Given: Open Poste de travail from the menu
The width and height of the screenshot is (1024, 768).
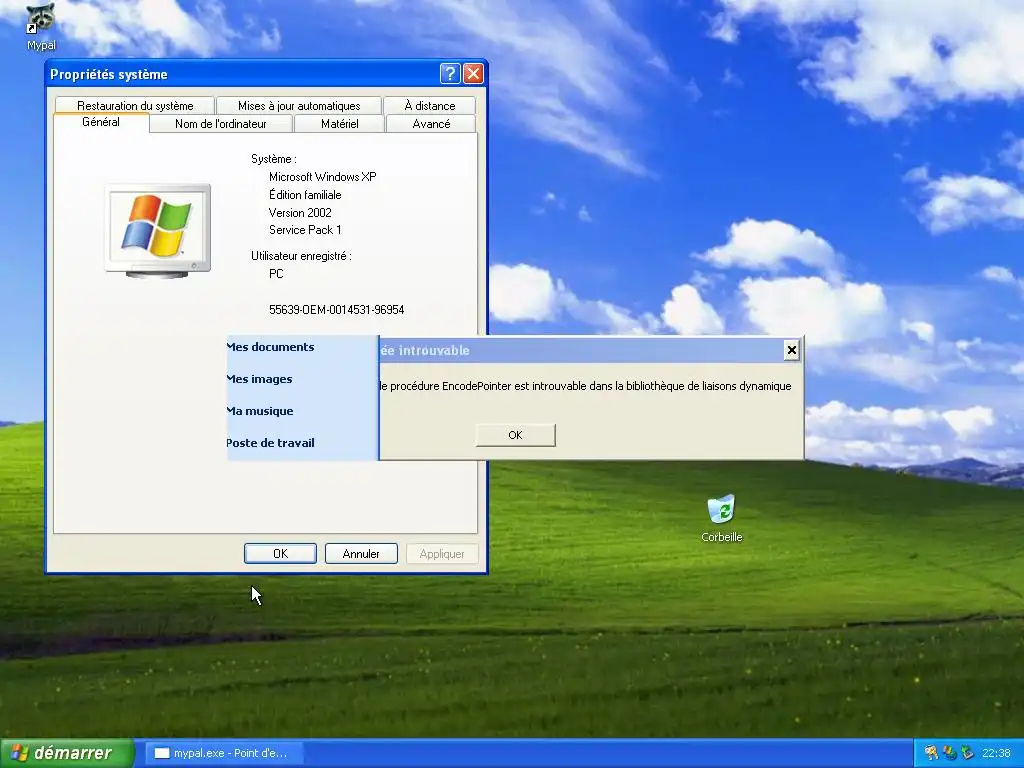Looking at the screenshot, I should (x=270, y=443).
